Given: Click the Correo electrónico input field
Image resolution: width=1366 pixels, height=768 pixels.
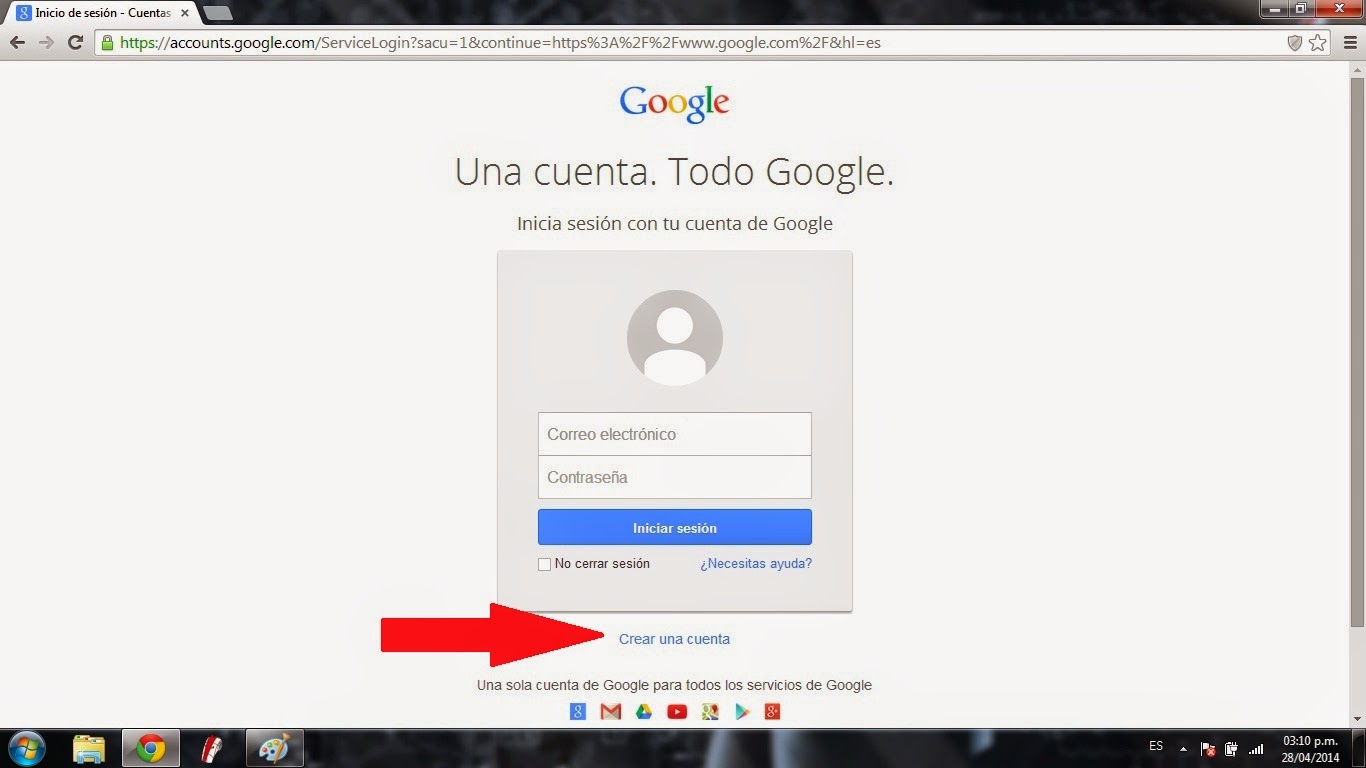Looking at the screenshot, I should click(x=675, y=433).
